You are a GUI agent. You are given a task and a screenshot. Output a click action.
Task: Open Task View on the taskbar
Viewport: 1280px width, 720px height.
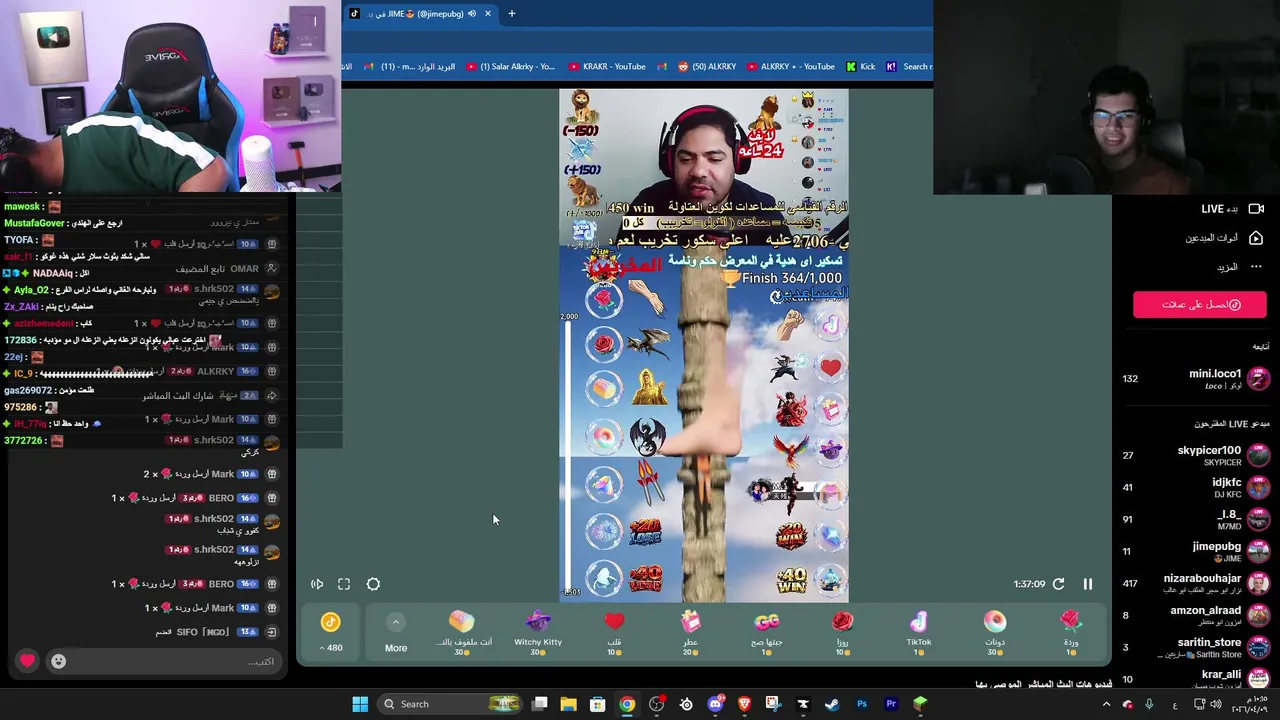tap(539, 704)
